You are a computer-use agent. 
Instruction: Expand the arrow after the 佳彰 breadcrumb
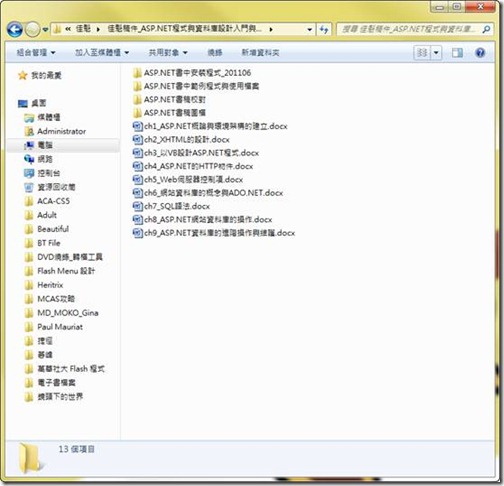98,29
